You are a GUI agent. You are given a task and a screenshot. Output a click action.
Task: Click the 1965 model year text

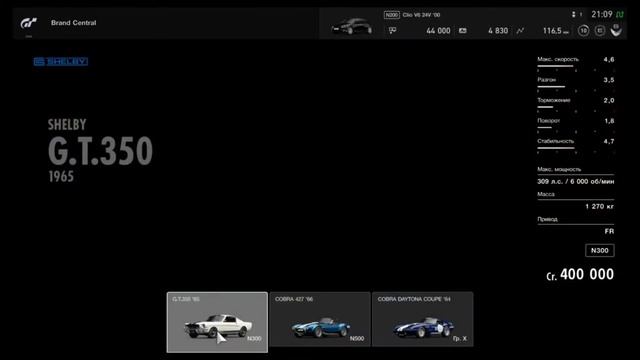[x=61, y=177]
